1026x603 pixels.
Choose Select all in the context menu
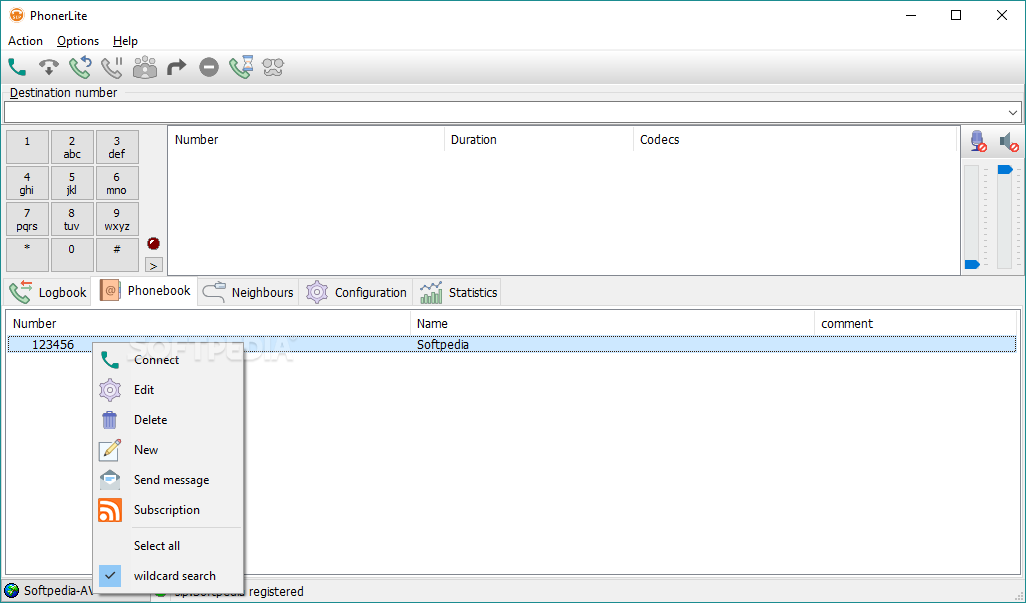pyautogui.click(x=168, y=545)
